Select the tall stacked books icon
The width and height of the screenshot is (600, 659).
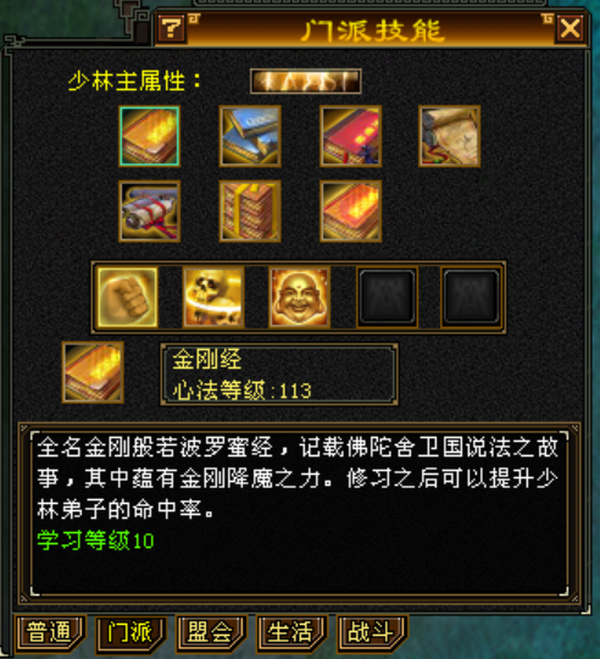[x=250, y=211]
